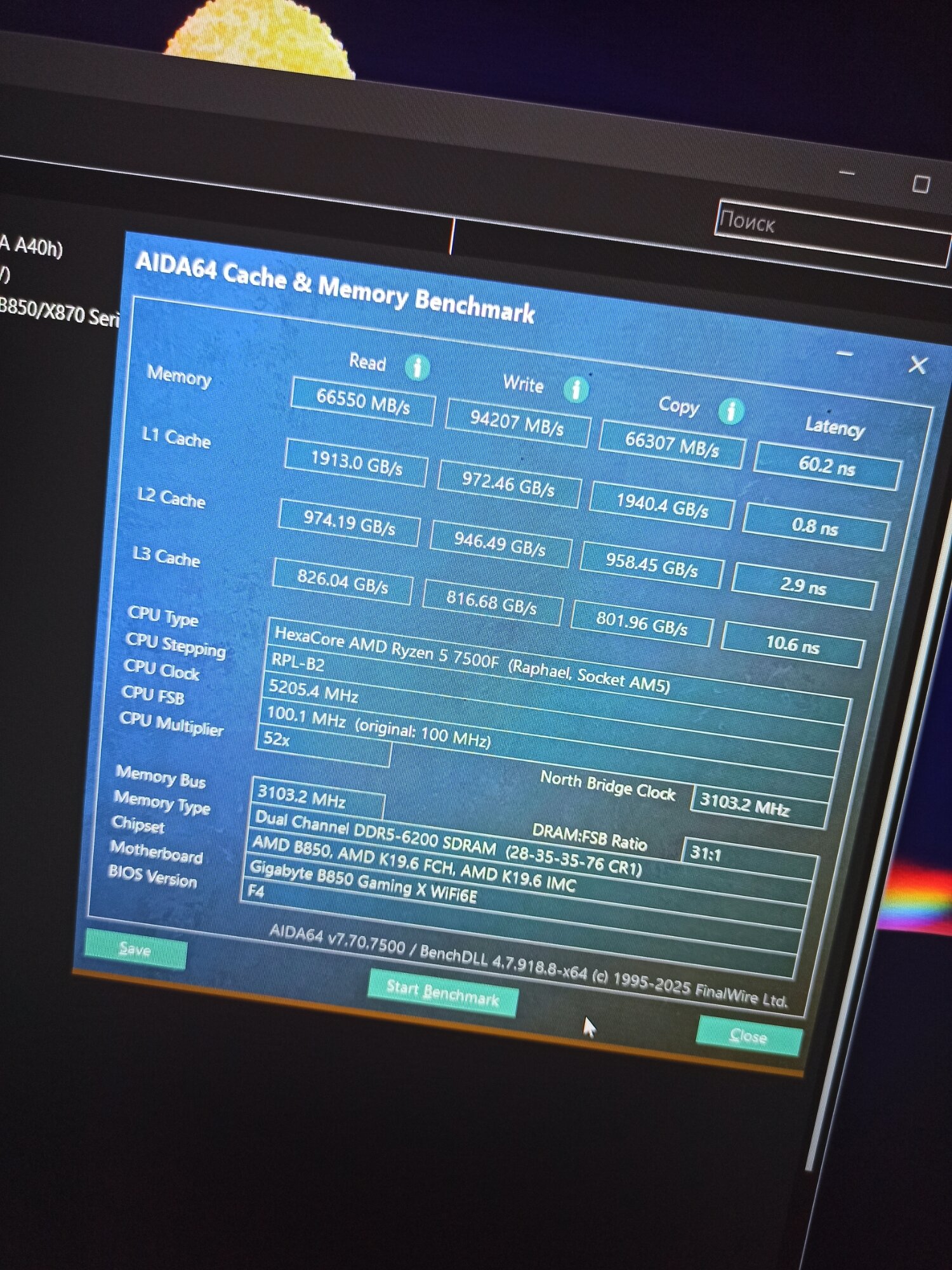Select L3 Cache Latency 10.6 ns
Viewport: 952px width, 1270px height.
pos(793,645)
